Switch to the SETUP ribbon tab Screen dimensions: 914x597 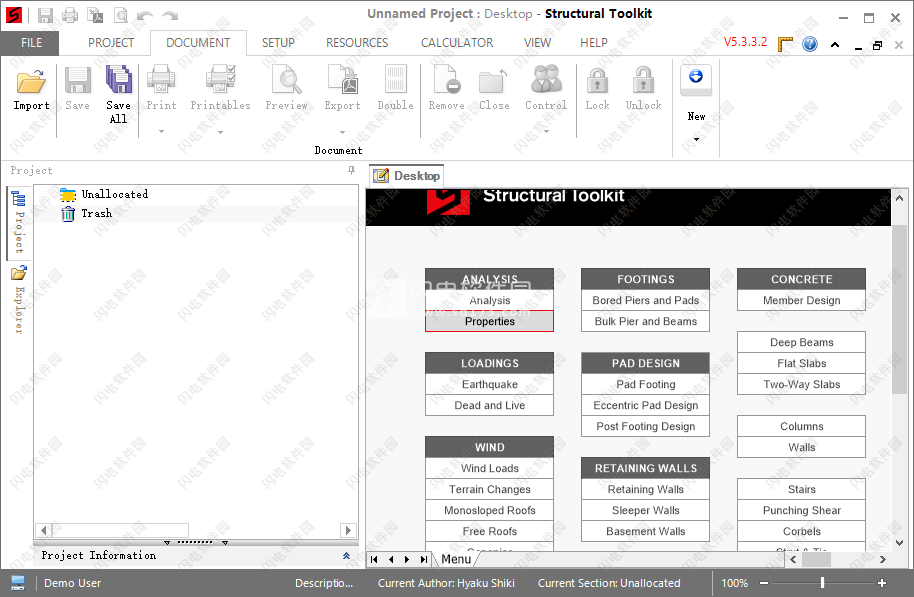[x=278, y=43]
